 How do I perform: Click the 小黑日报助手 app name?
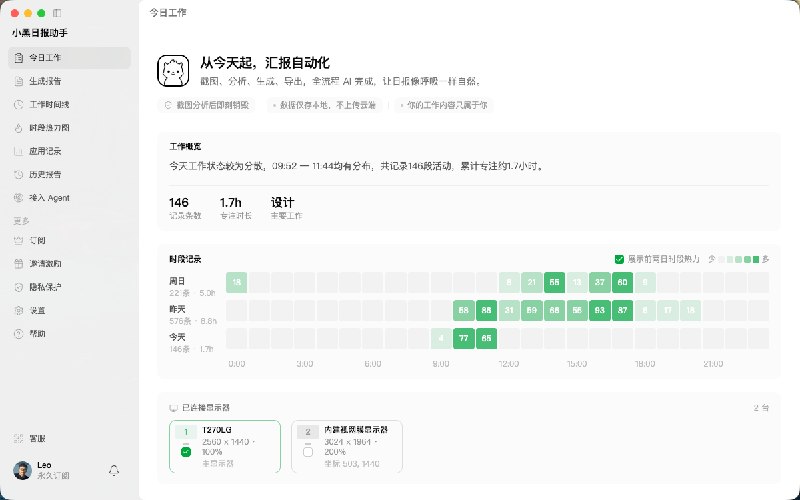click(x=40, y=33)
